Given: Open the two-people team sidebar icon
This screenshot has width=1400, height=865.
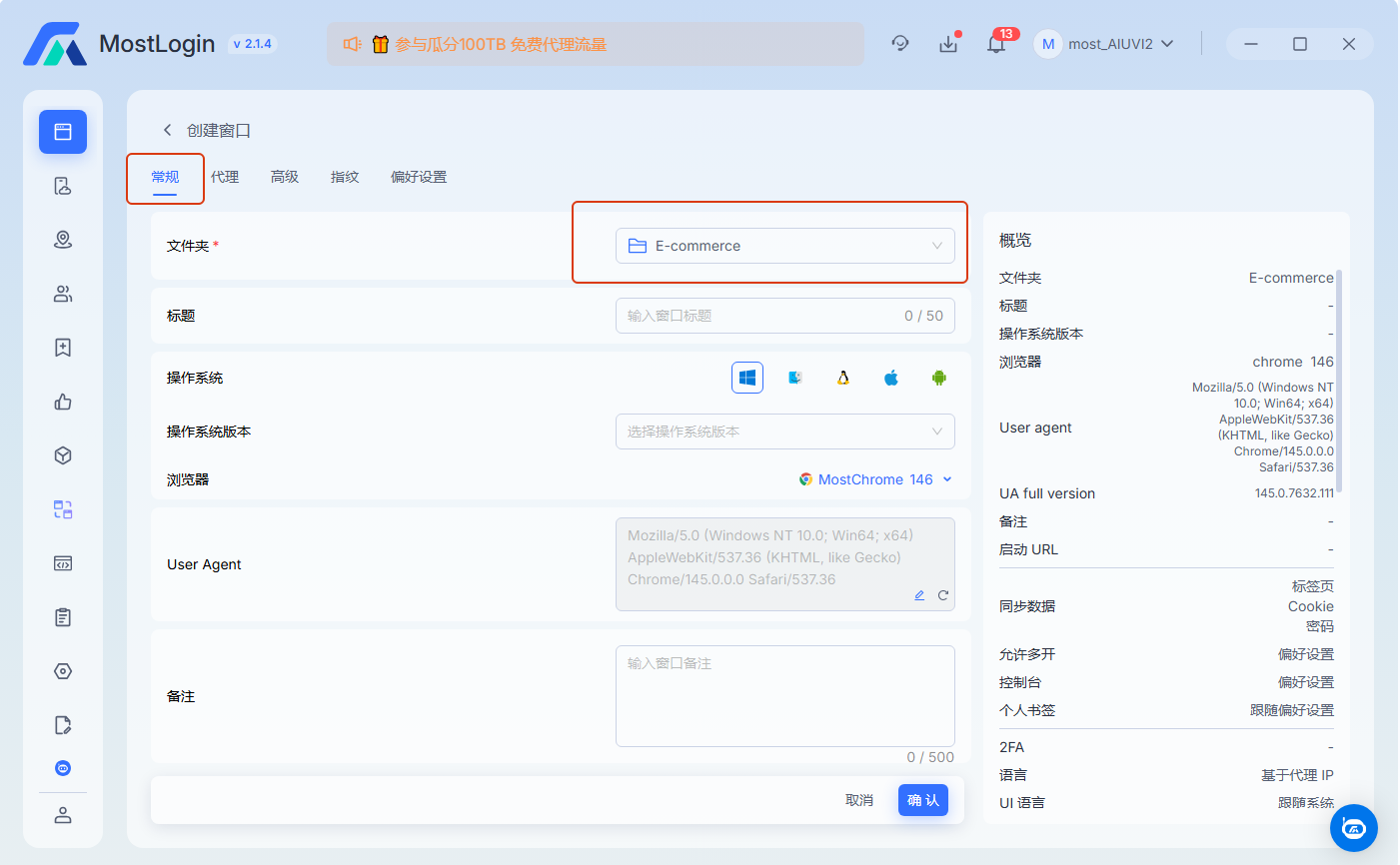Looking at the screenshot, I should tap(63, 294).
